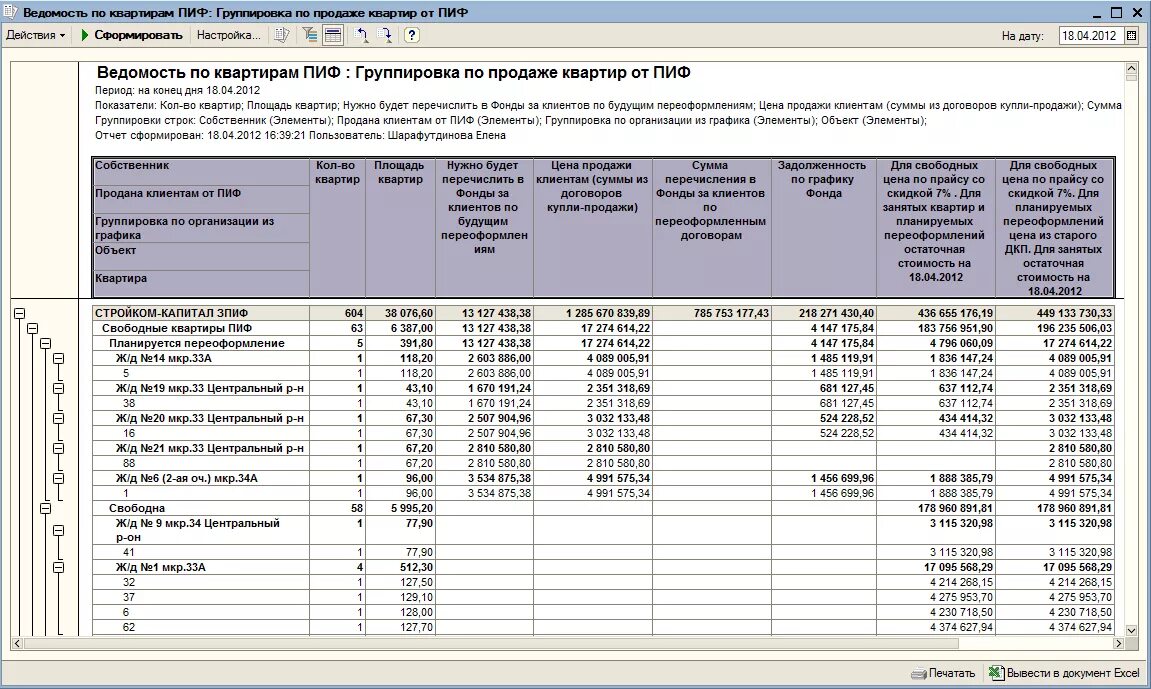This screenshot has height=689, width=1151.
Task: Click the save settings arrow icon
Action: coord(385,34)
